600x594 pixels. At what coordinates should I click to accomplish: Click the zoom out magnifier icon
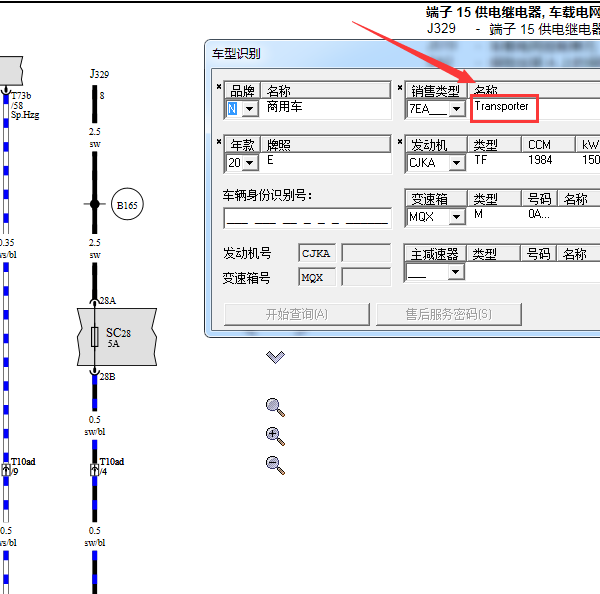[275, 465]
